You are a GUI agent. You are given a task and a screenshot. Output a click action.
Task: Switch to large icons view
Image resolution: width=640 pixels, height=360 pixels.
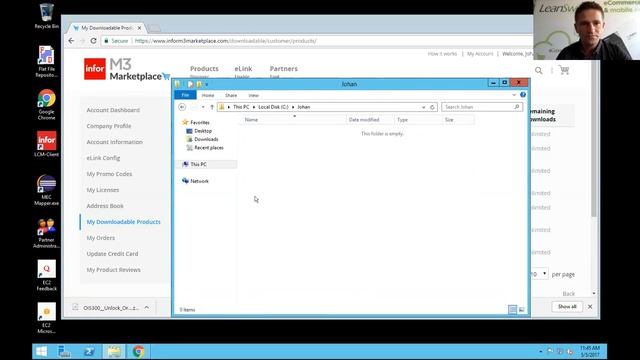pos(522,310)
